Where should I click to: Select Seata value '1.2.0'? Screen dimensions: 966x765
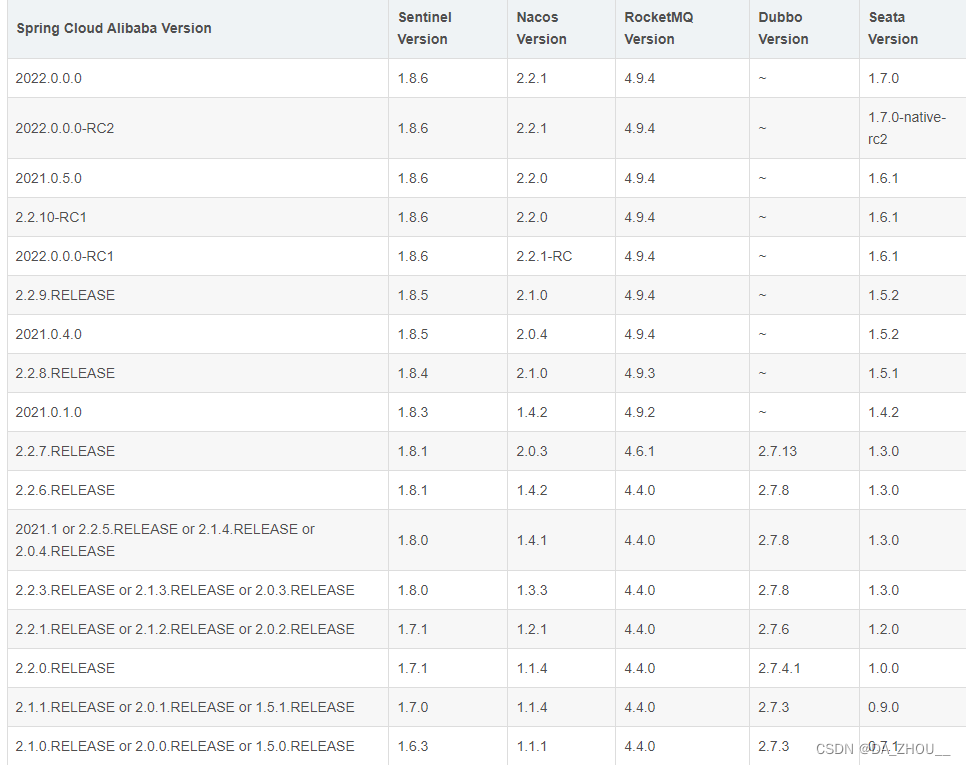[883, 629]
